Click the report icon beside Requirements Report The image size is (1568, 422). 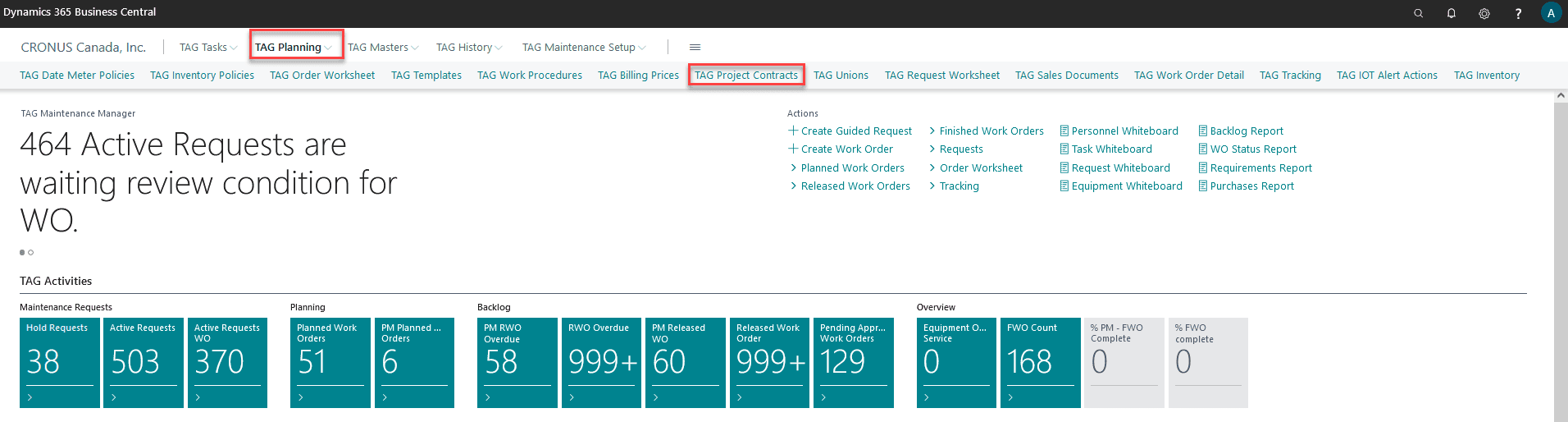(x=1203, y=167)
